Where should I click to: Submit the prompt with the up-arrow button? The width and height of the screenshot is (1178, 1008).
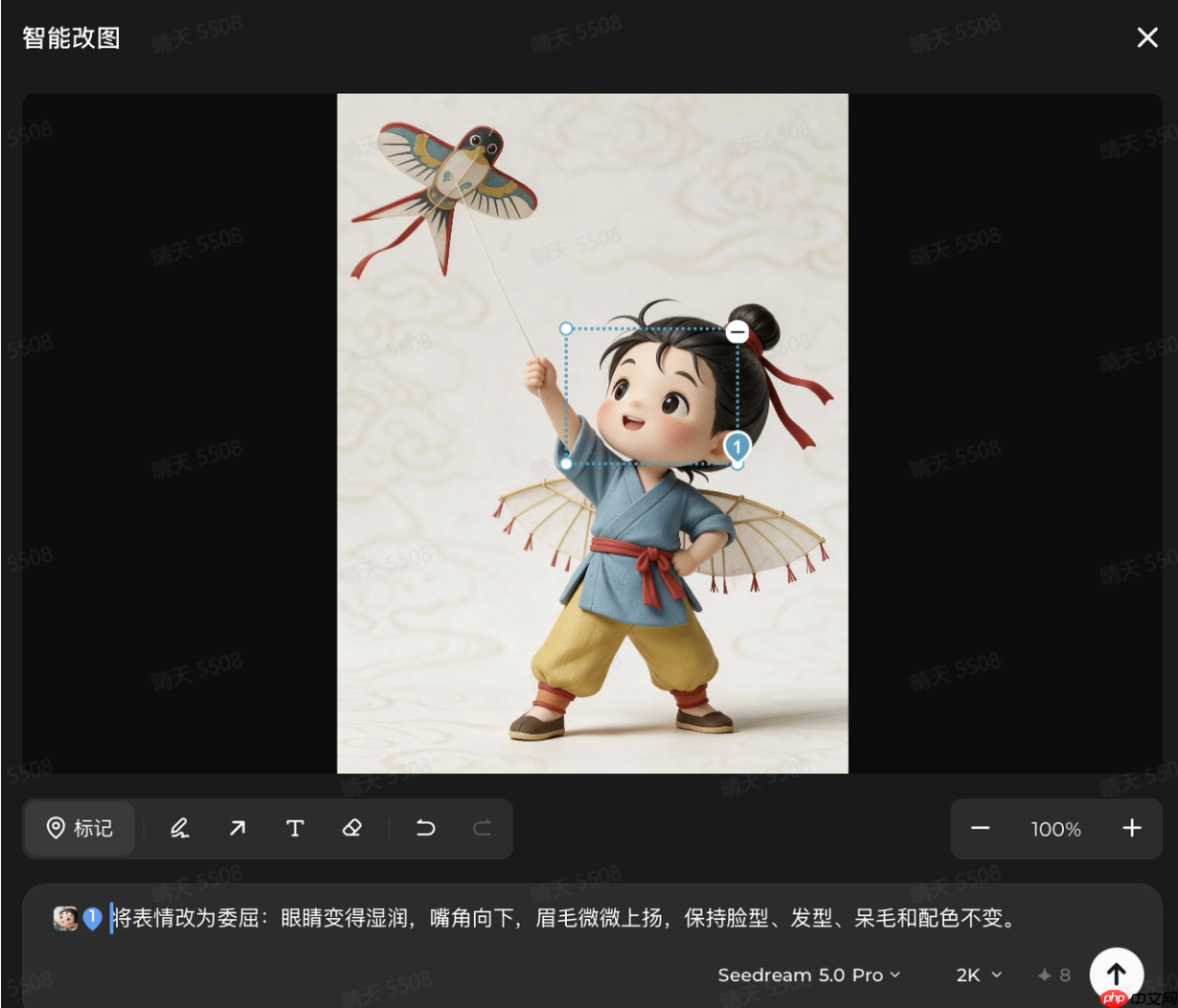pos(1117,974)
